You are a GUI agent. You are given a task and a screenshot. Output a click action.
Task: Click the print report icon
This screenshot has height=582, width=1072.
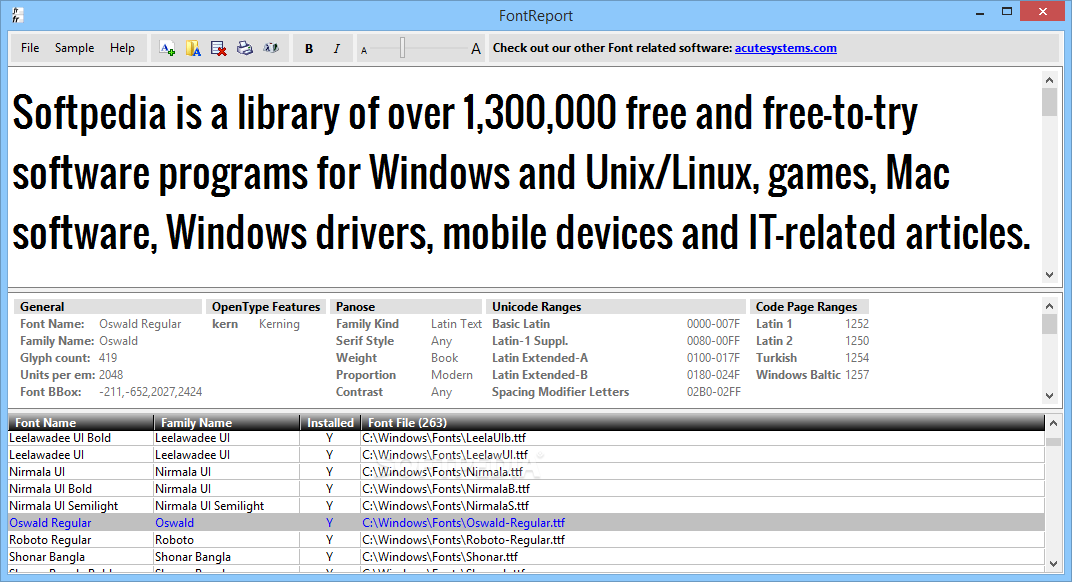click(x=245, y=48)
